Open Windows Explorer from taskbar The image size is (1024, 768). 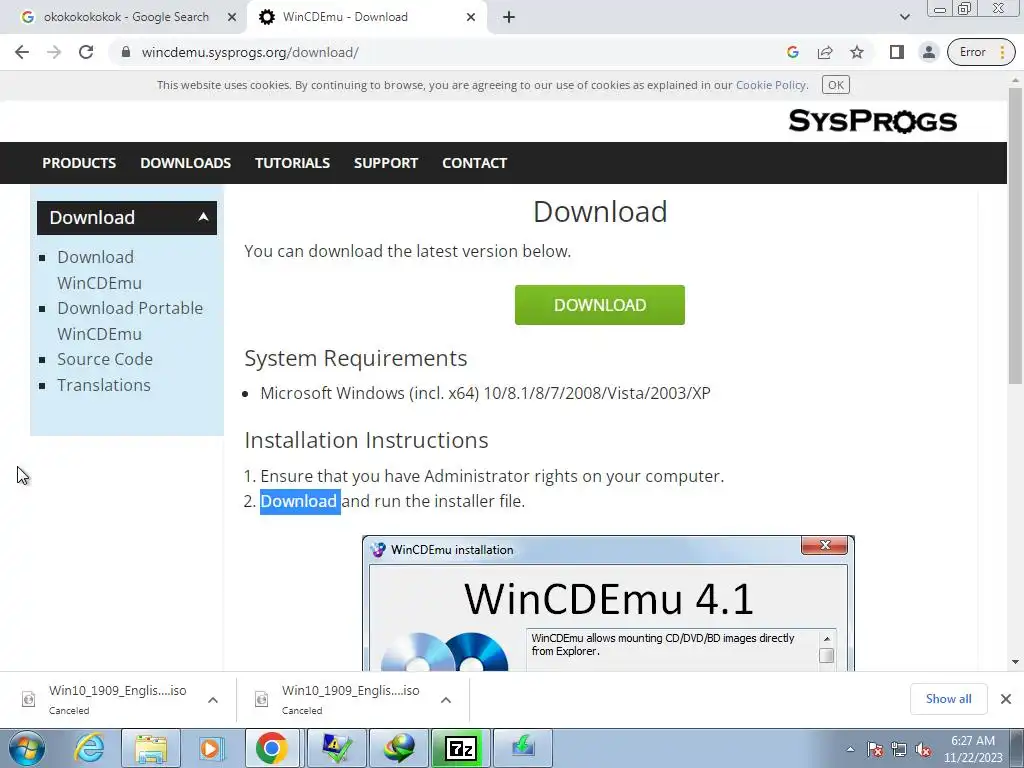151,748
